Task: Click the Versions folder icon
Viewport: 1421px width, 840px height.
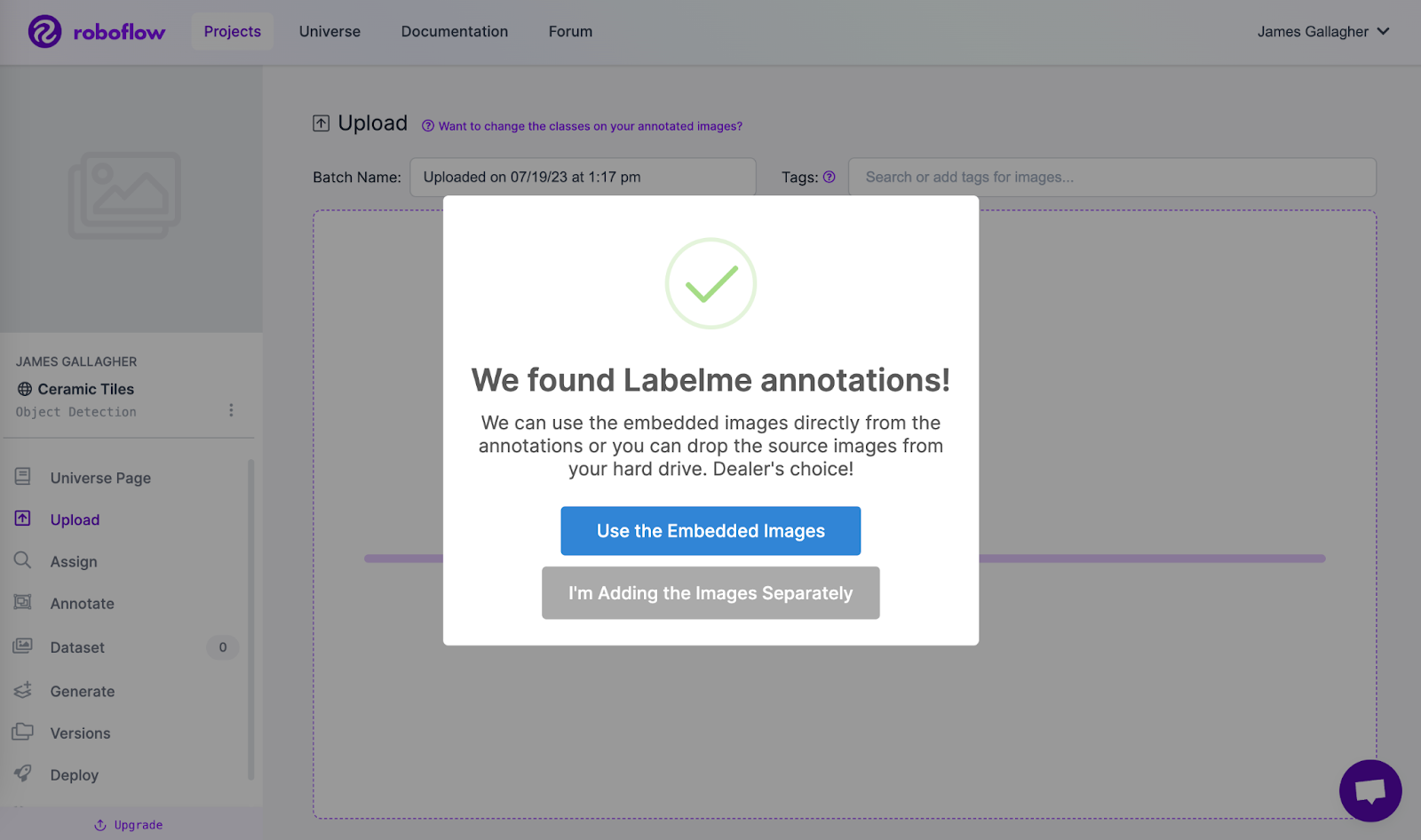Action: (23, 732)
